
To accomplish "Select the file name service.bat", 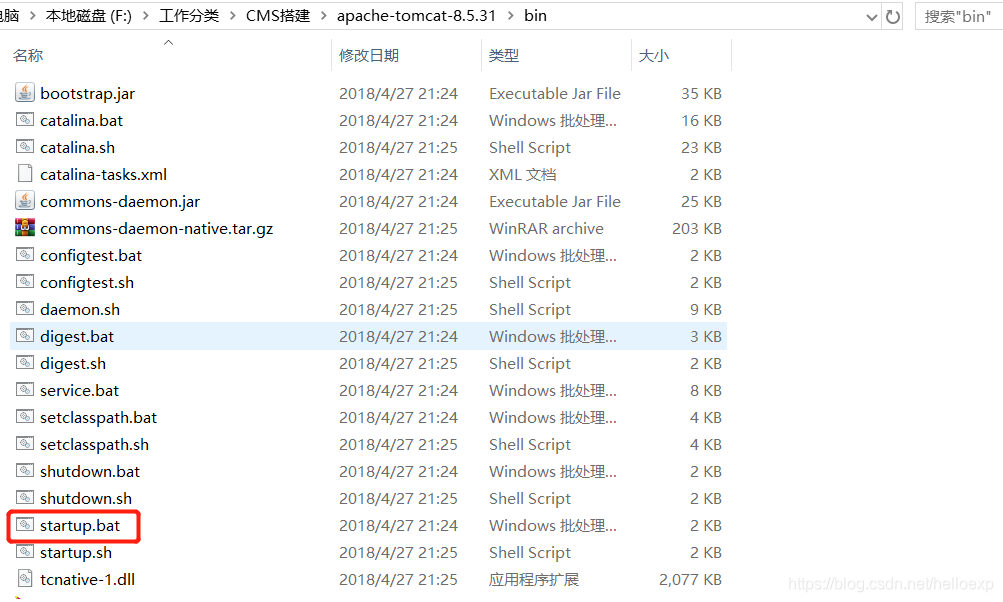I will coord(79,390).
